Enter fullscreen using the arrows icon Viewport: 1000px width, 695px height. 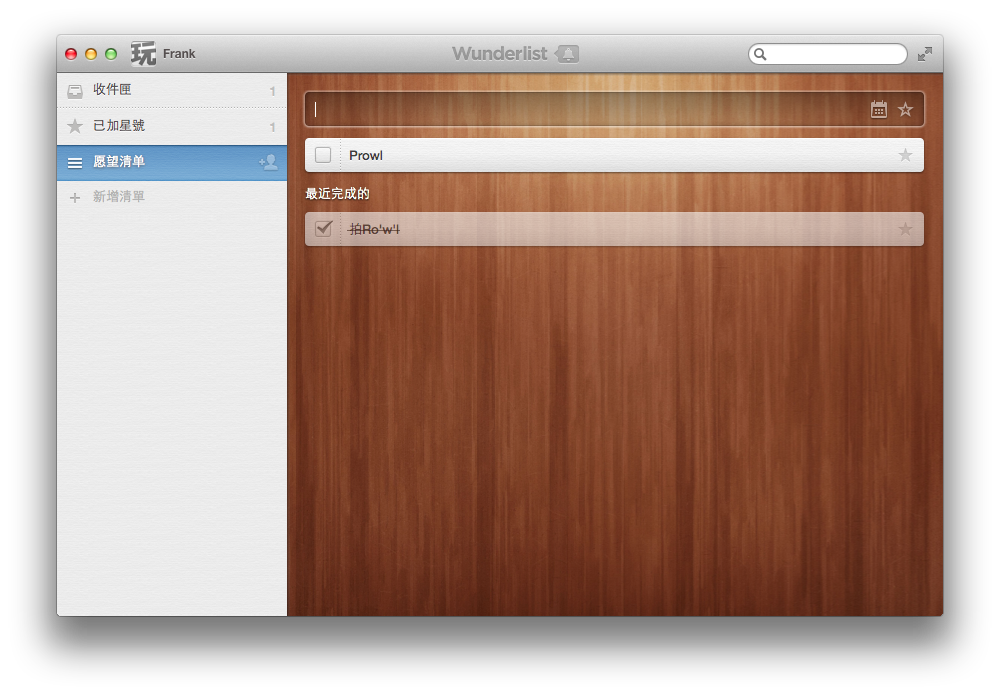[925, 54]
